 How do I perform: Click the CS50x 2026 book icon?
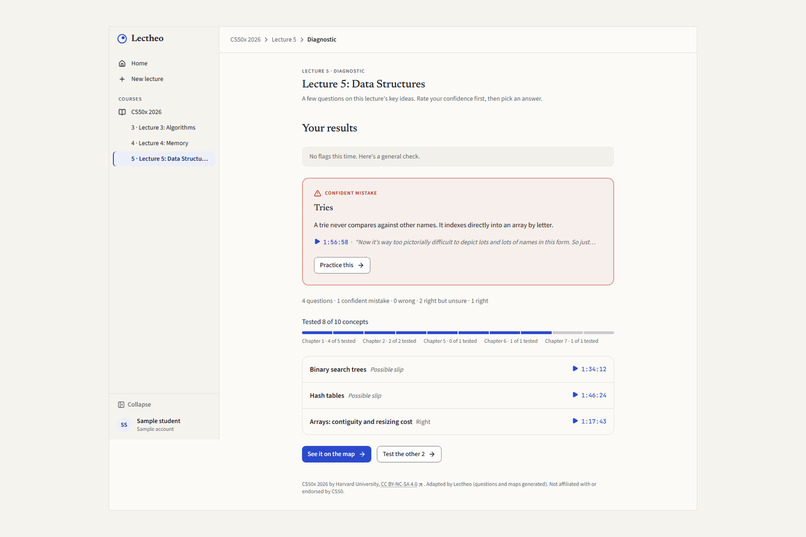(x=122, y=112)
